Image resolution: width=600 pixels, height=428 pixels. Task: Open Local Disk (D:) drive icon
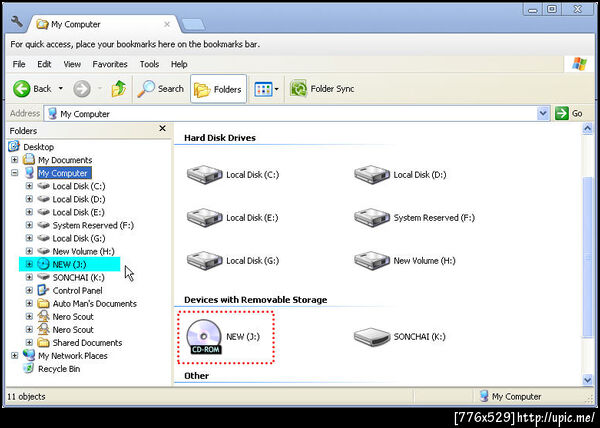tap(372, 175)
